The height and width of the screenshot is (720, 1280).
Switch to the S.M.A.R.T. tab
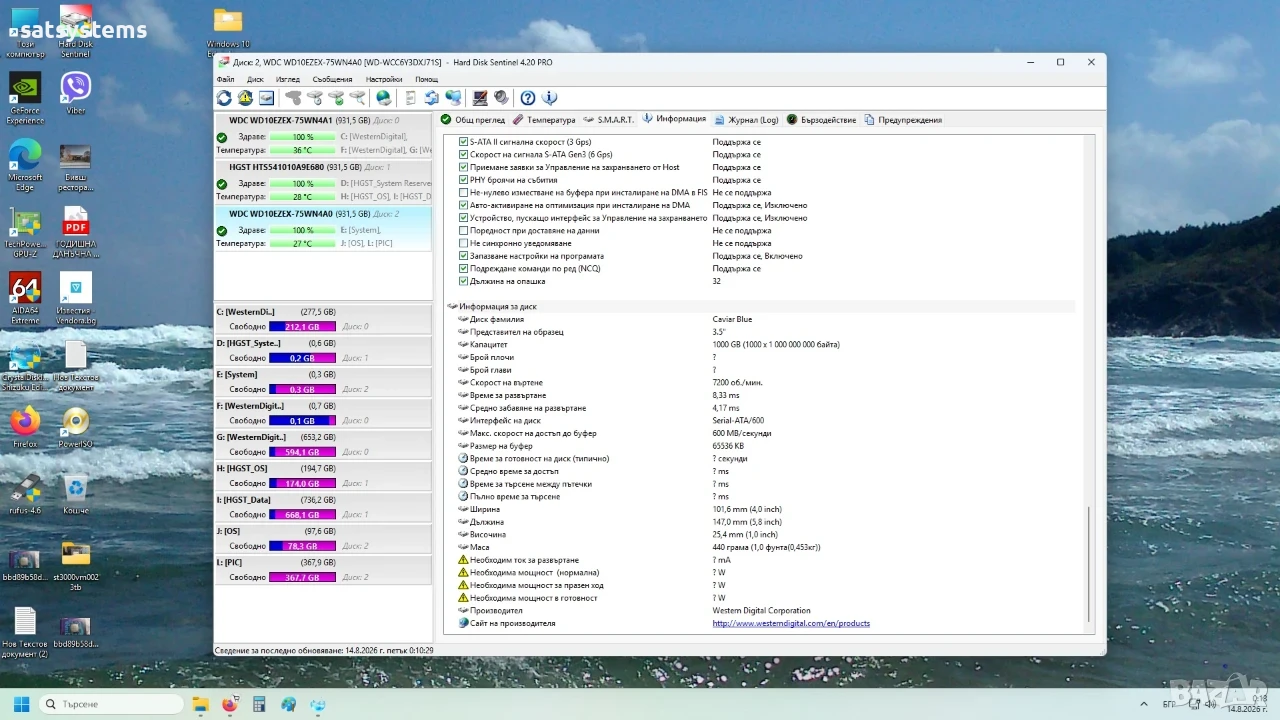(608, 120)
